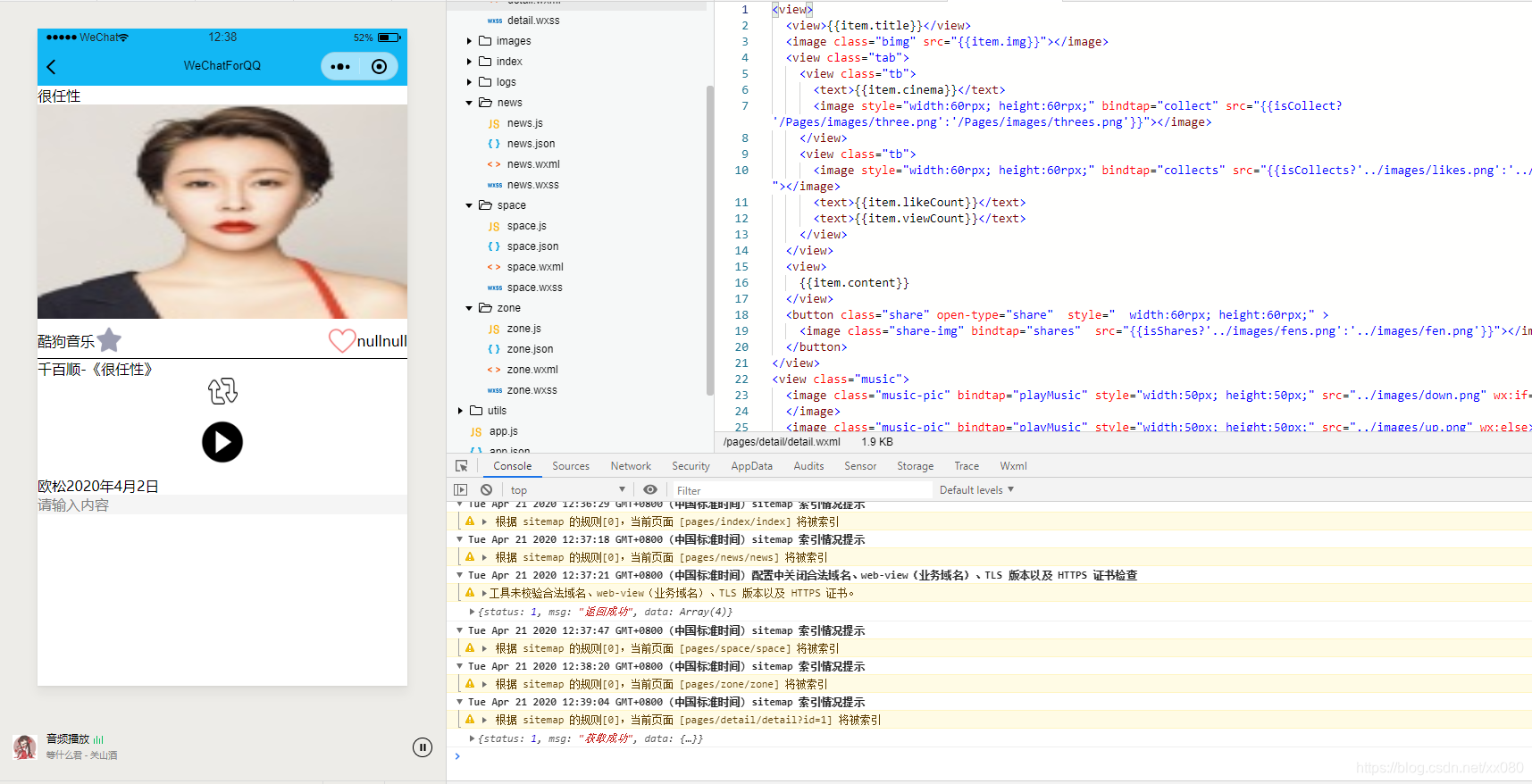Switch to the Audits tab
This screenshot has width=1532, height=784.
click(808, 466)
